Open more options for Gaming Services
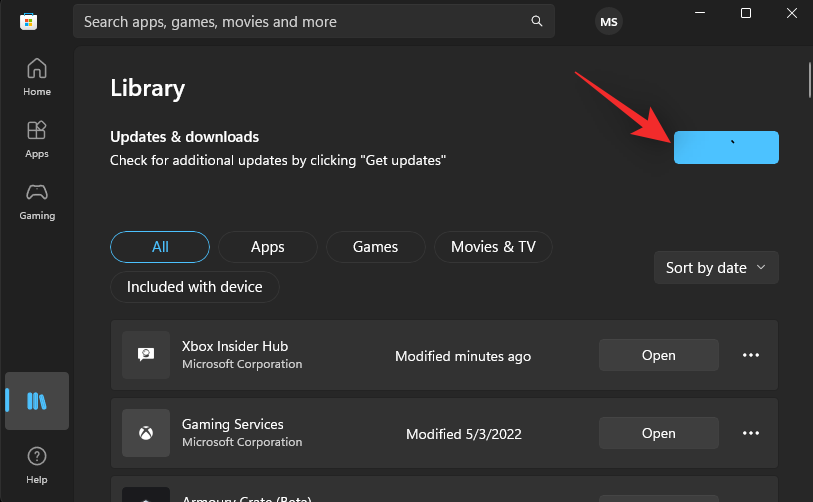Screen dimensions: 813x502 coord(750,433)
